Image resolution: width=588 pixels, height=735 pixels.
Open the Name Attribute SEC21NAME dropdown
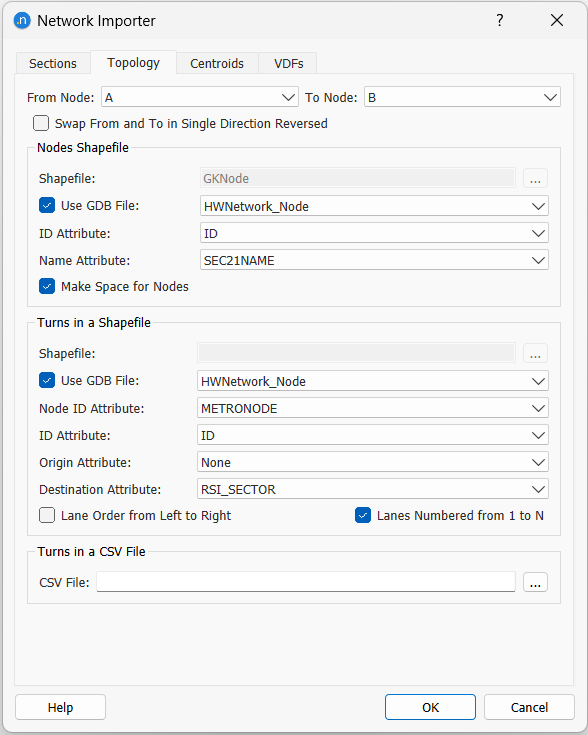click(x=374, y=260)
